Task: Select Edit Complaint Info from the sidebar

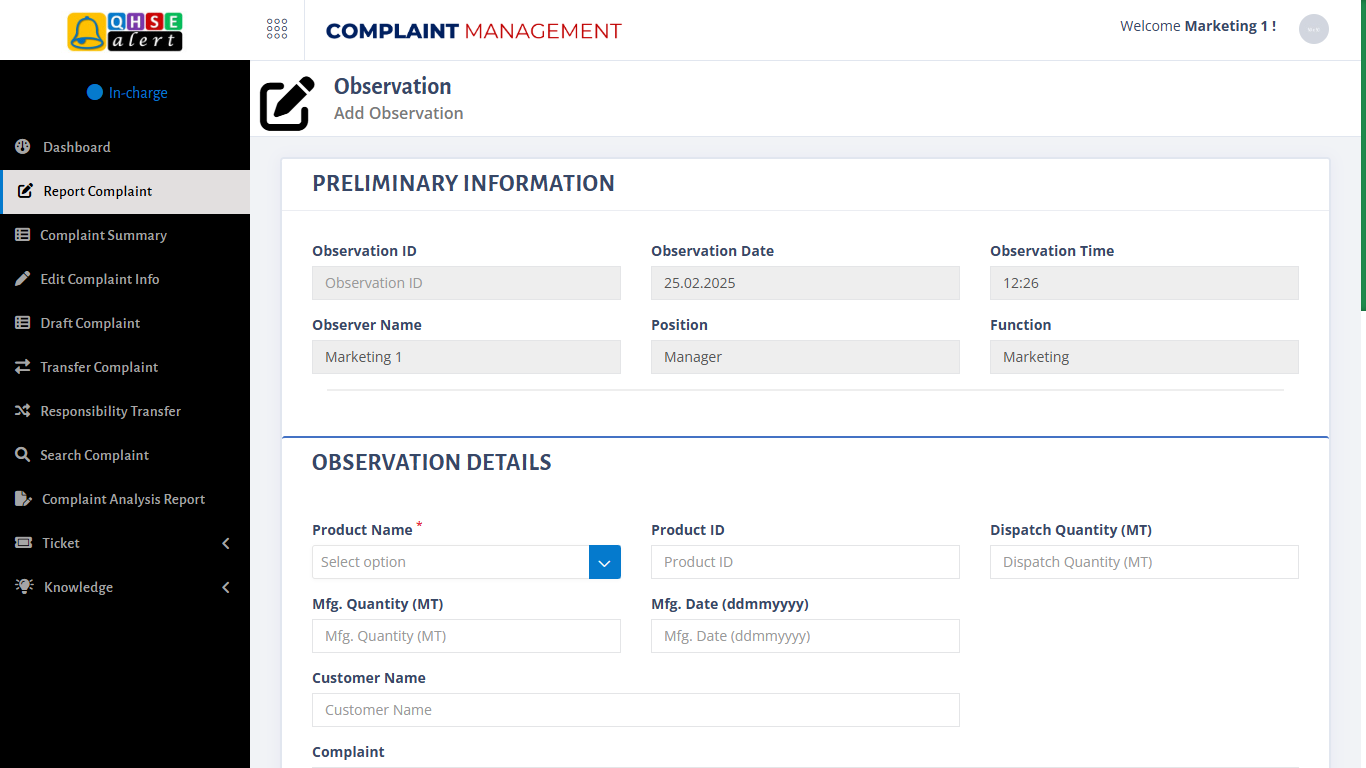Action: coord(99,279)
